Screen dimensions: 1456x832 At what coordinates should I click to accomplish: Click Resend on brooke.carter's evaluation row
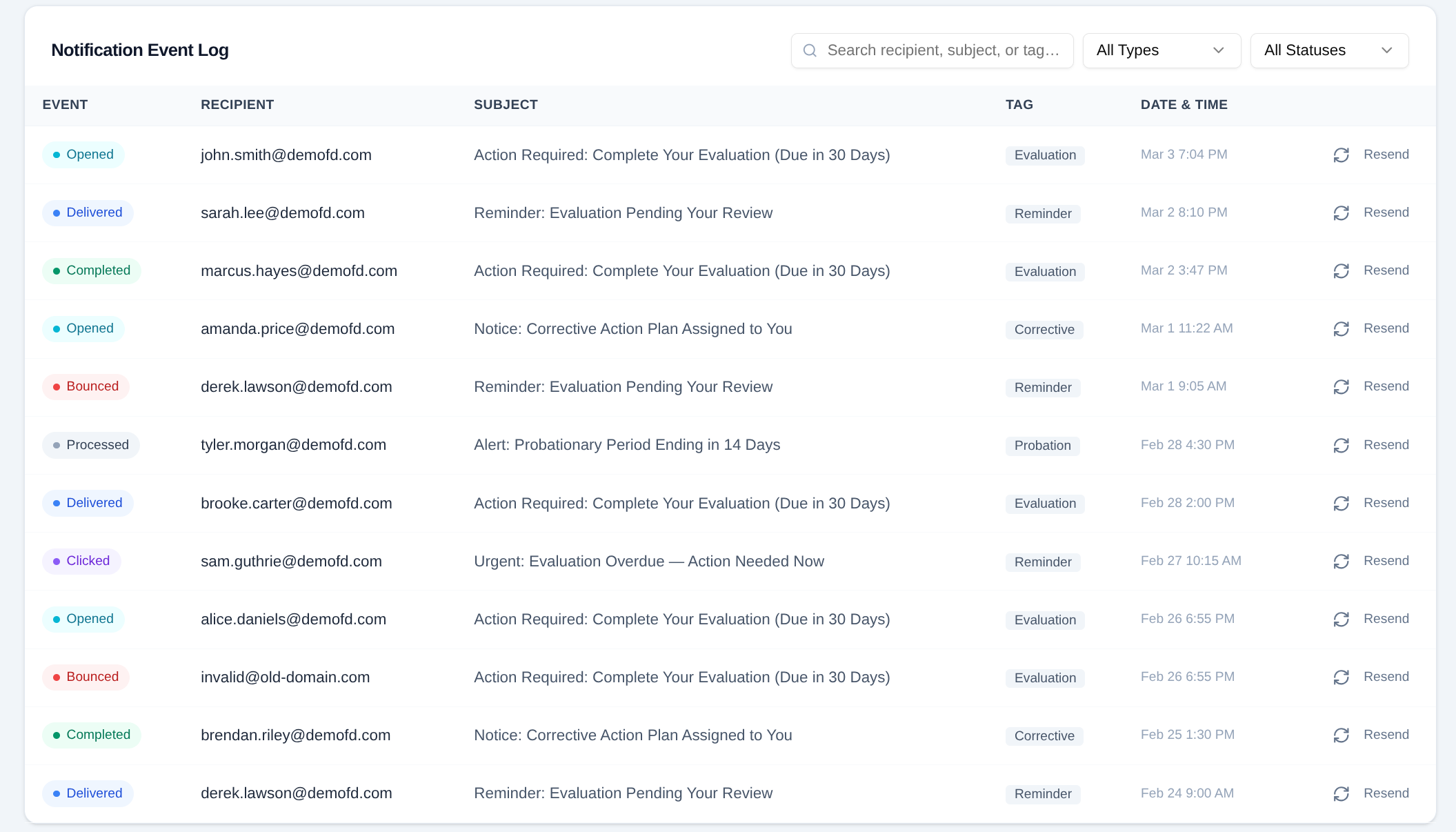tap(1386, 503)
